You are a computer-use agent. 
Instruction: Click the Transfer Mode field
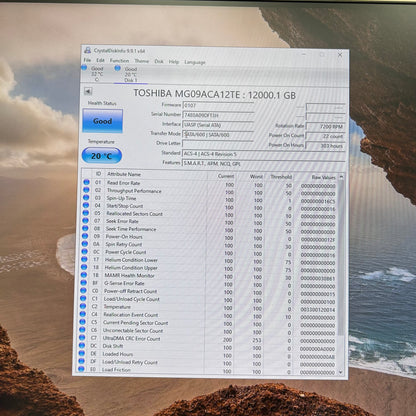click(218, 135)
